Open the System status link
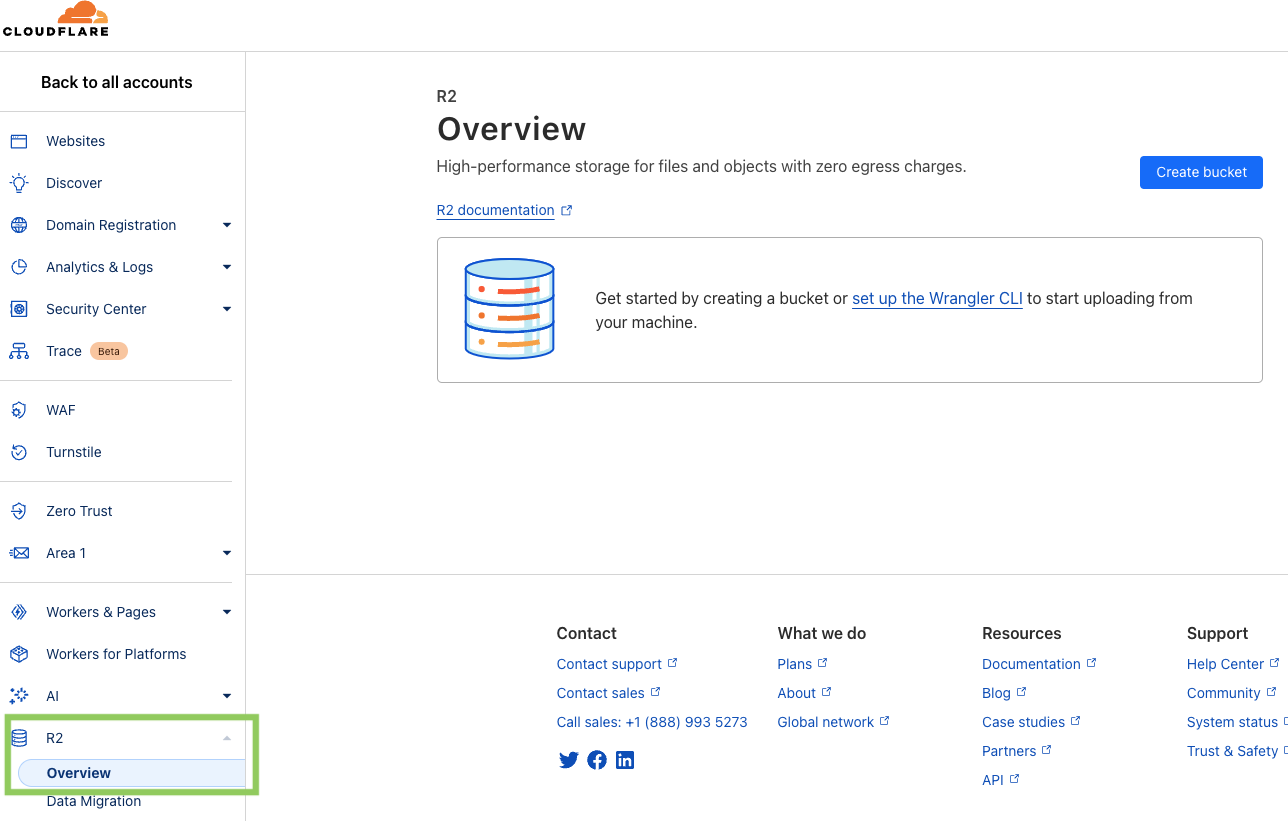The image size is (1288, 821). click(1233, 722)
